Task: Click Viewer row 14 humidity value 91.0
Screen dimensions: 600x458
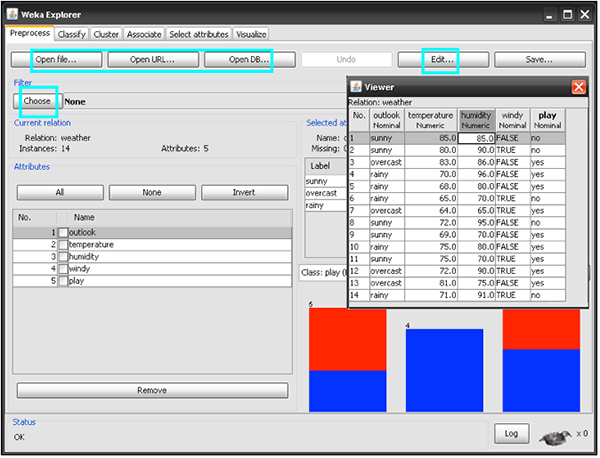Action: pos(476,295)
